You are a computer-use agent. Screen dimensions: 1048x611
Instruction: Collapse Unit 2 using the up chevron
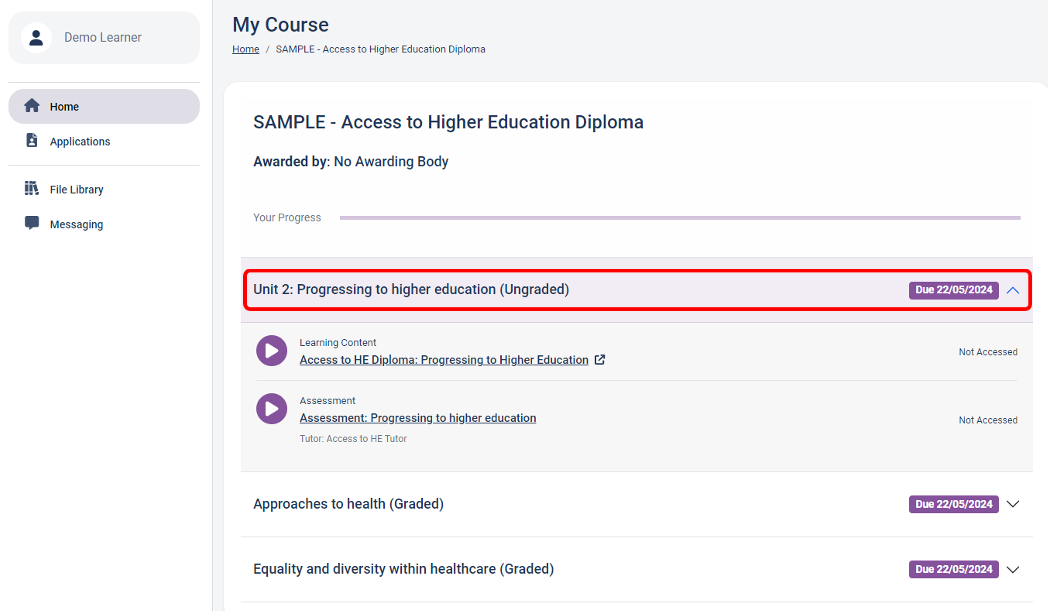[x=1013, y=290]
